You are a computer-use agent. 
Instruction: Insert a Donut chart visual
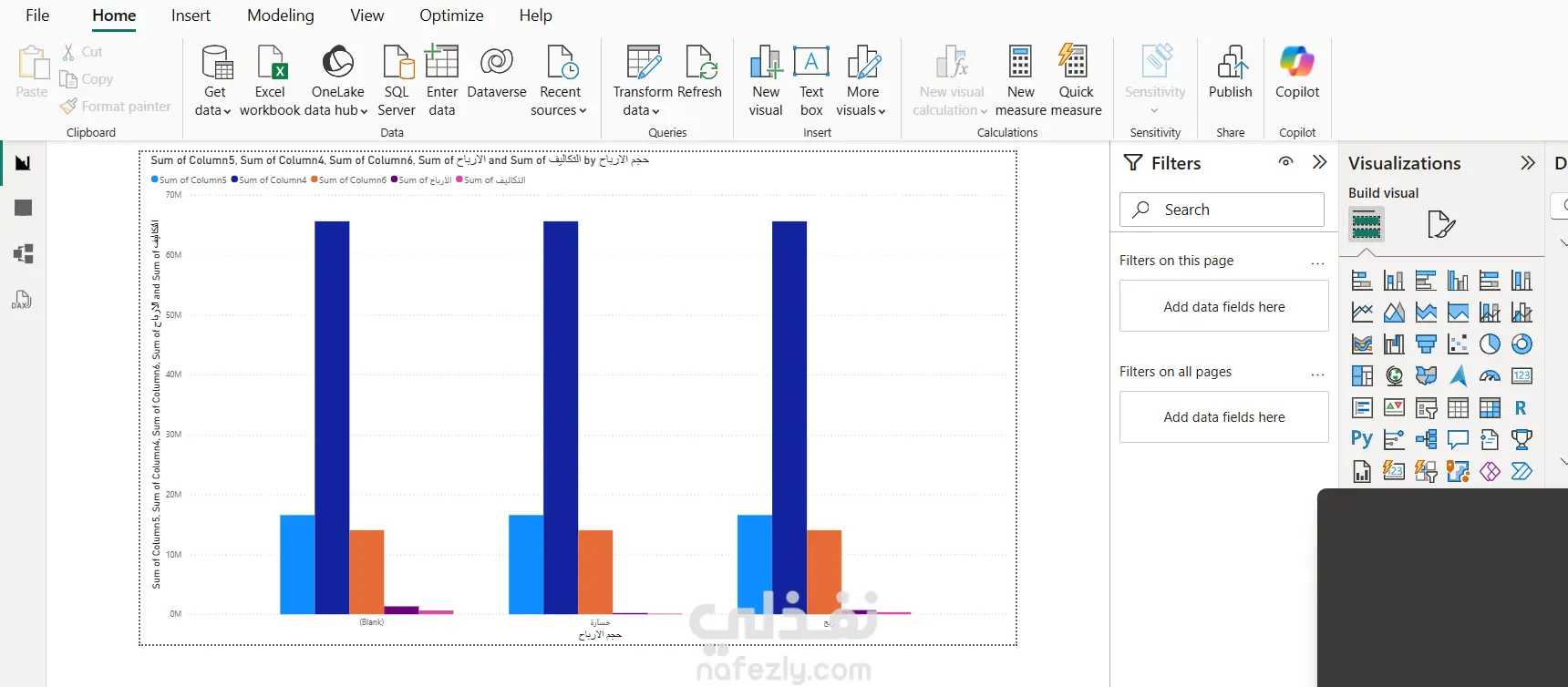(1522, 344)
